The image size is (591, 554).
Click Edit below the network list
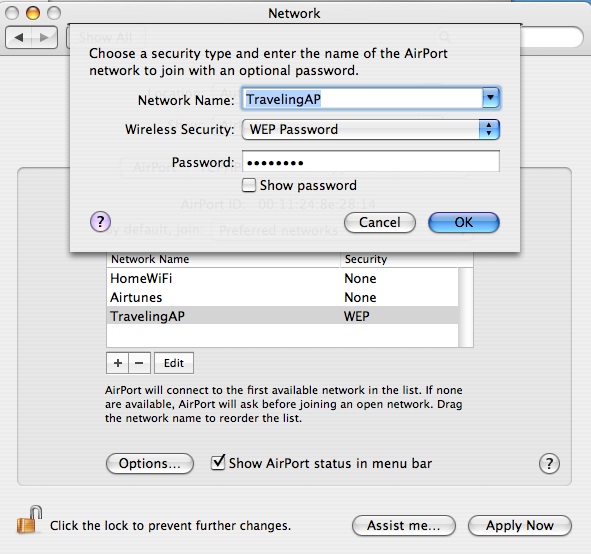pos(174,363)
